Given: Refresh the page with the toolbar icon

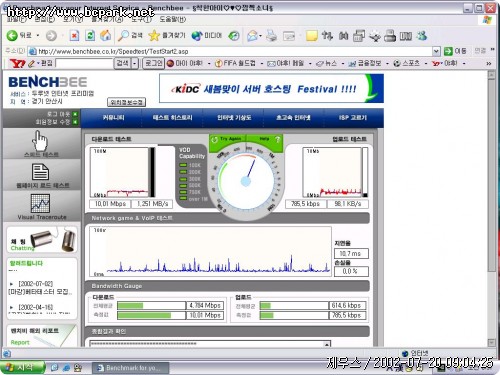Looking at the screenshot, I should point(90,35).
